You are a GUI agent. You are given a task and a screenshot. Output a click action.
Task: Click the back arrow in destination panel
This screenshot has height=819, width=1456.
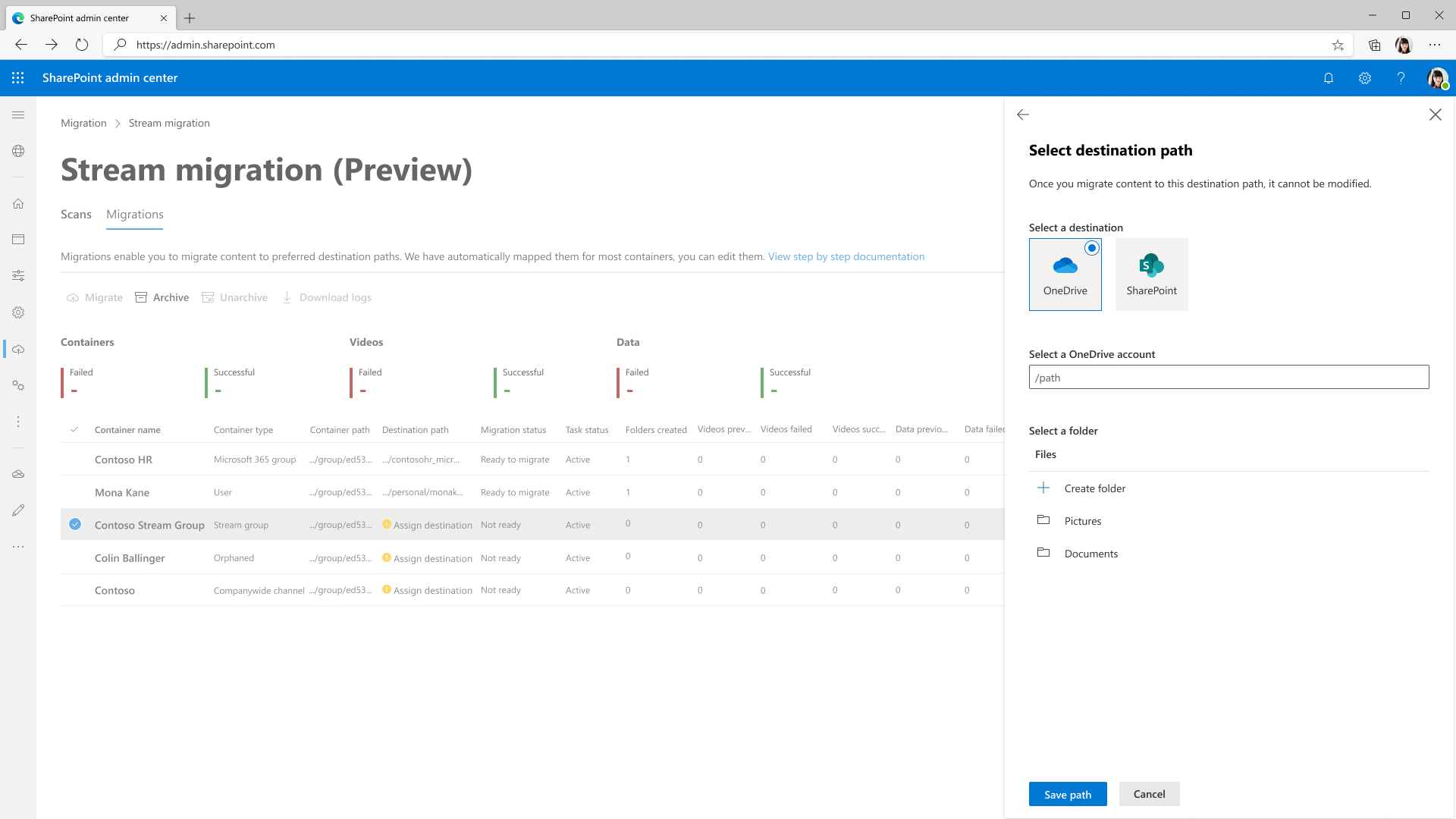[x=1023, y=114]
